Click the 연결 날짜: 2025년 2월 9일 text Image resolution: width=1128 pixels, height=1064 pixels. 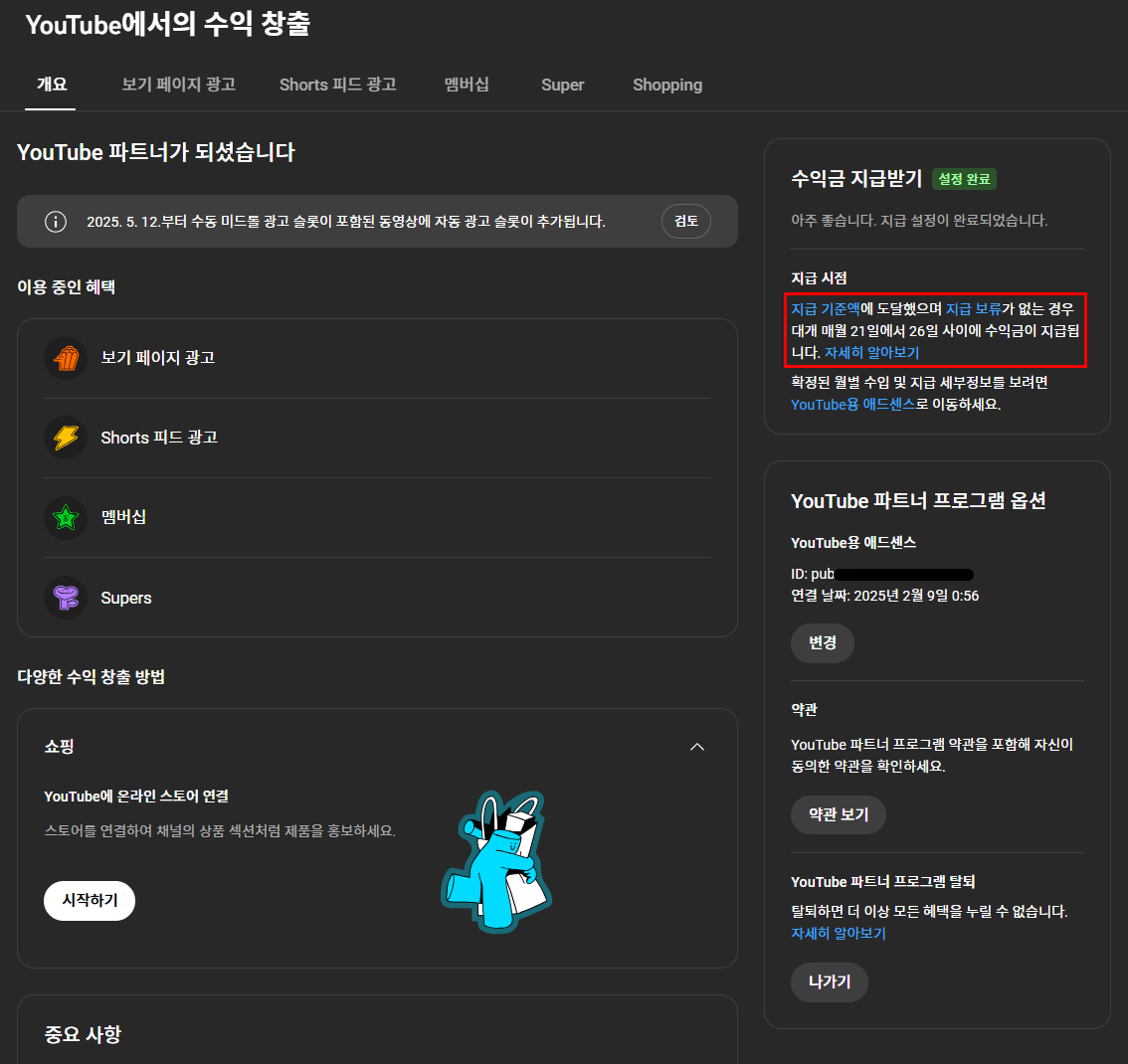(885, 596)
